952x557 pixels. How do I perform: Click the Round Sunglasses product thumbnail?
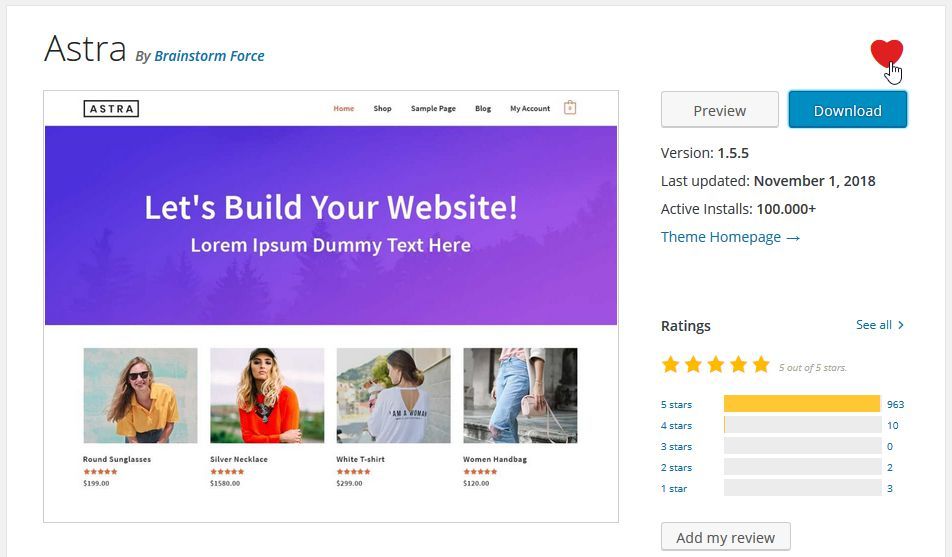[x=140, y=395]
